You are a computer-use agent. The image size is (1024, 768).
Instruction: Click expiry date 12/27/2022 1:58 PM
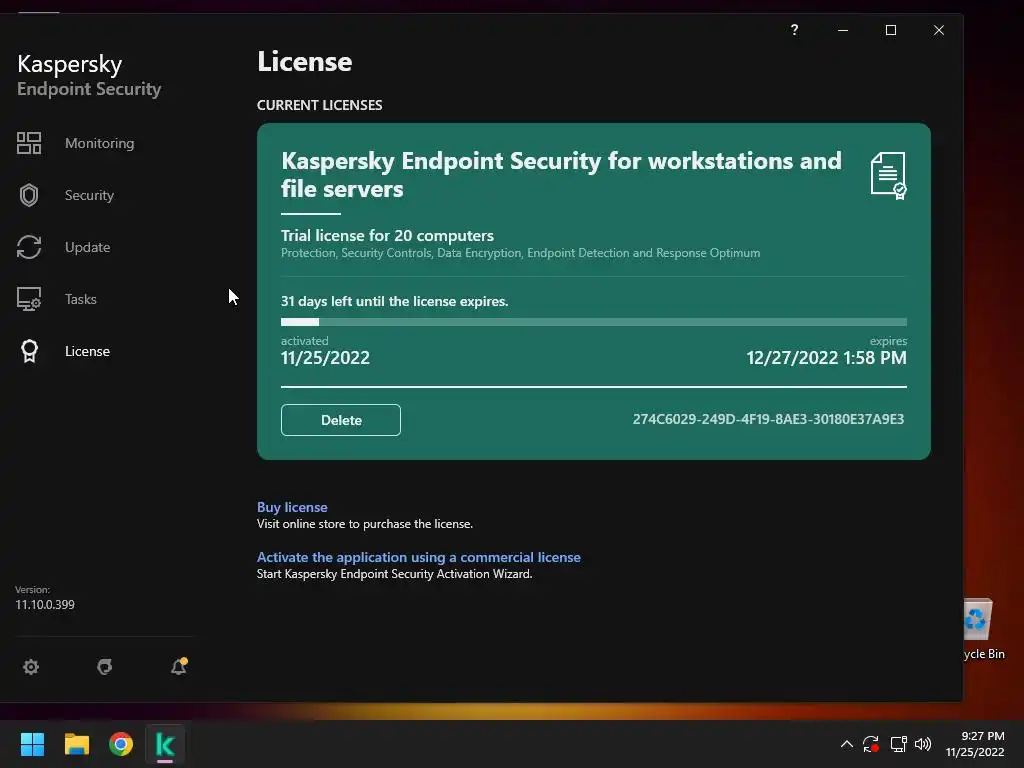click(826, 358)
